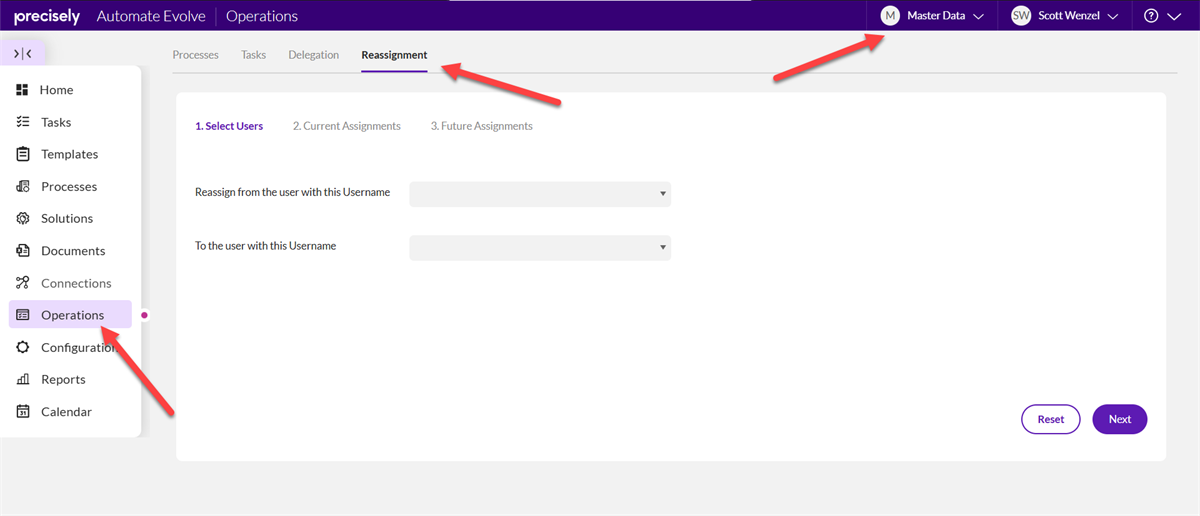Click the M avatar for Master Data
Image resolution: width=1200 pixels, height=516 pixels.
(x=890, y=16)
